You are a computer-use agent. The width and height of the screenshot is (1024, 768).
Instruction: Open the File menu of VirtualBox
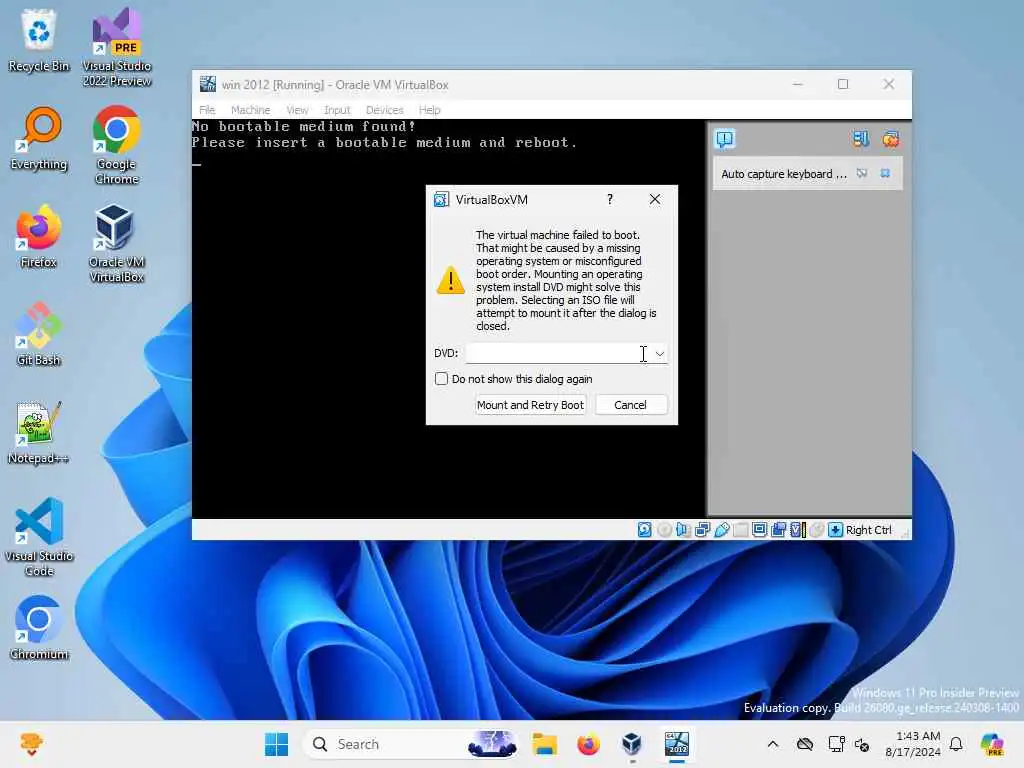click(207, 110)
